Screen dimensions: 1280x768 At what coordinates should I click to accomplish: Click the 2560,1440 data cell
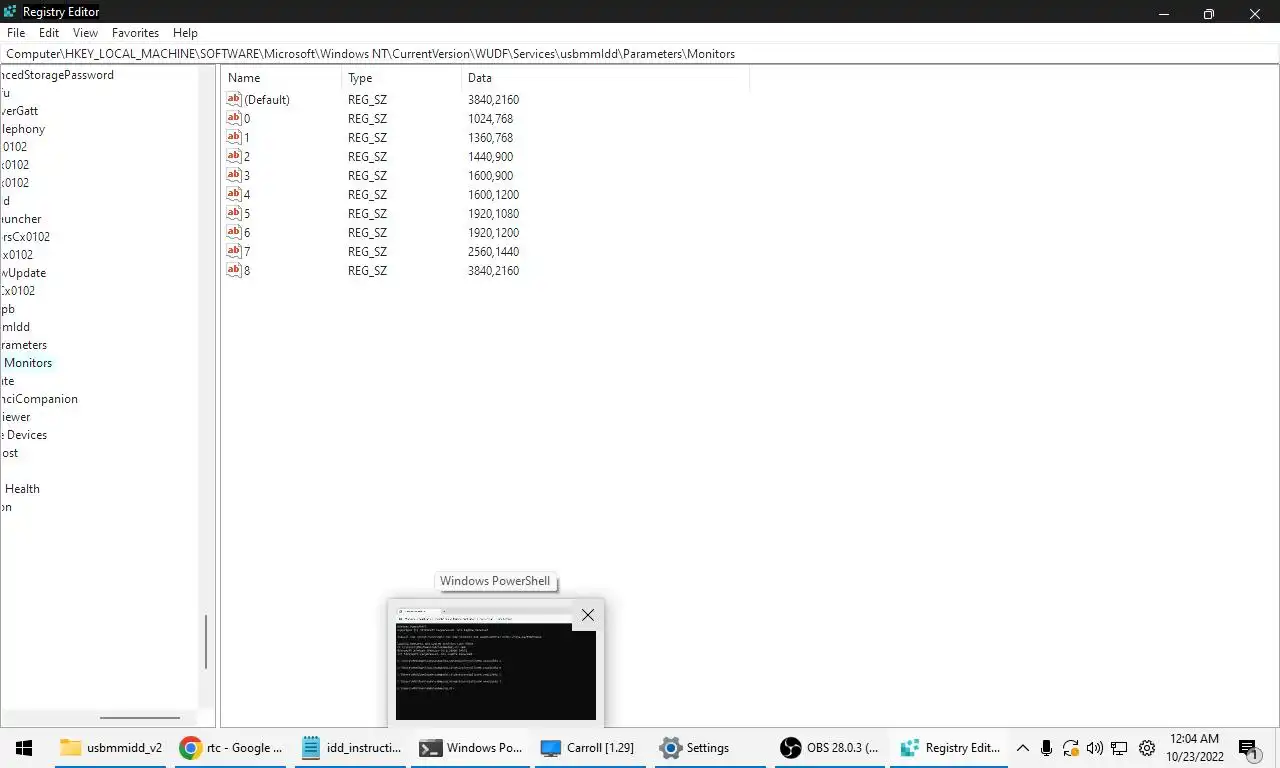(493, 251)
